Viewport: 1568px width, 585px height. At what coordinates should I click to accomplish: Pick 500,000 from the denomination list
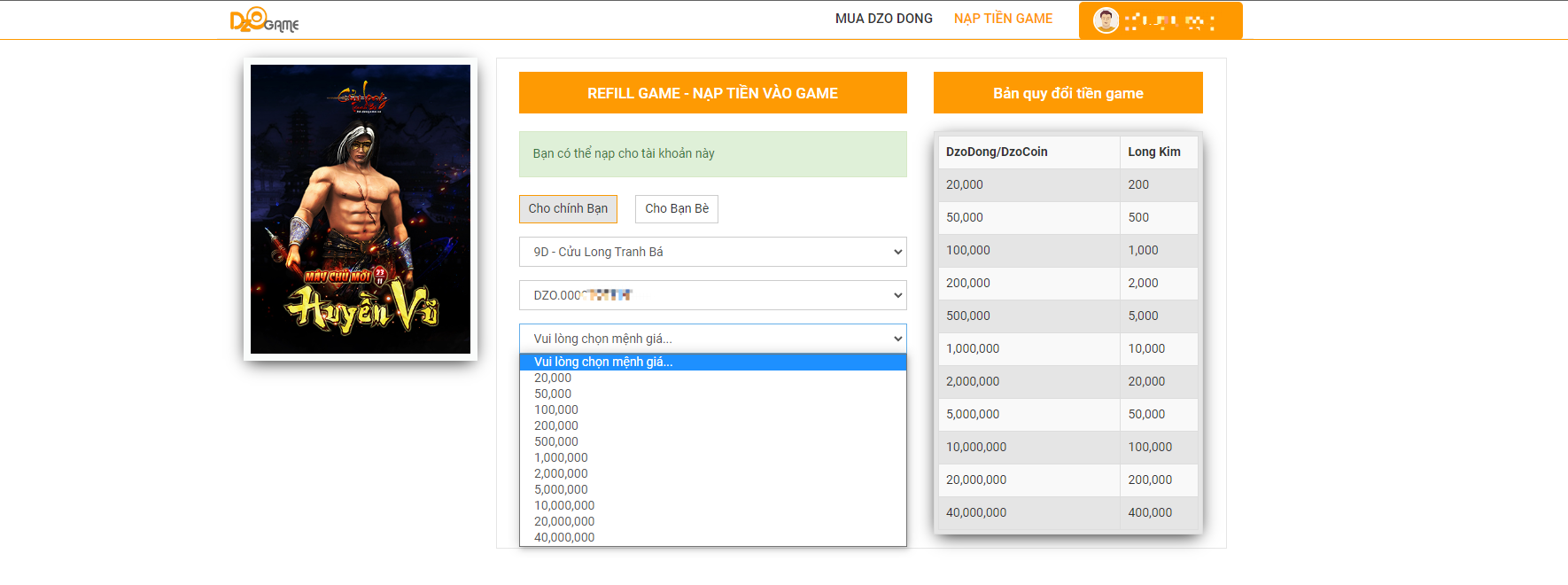tap(713, 441)
